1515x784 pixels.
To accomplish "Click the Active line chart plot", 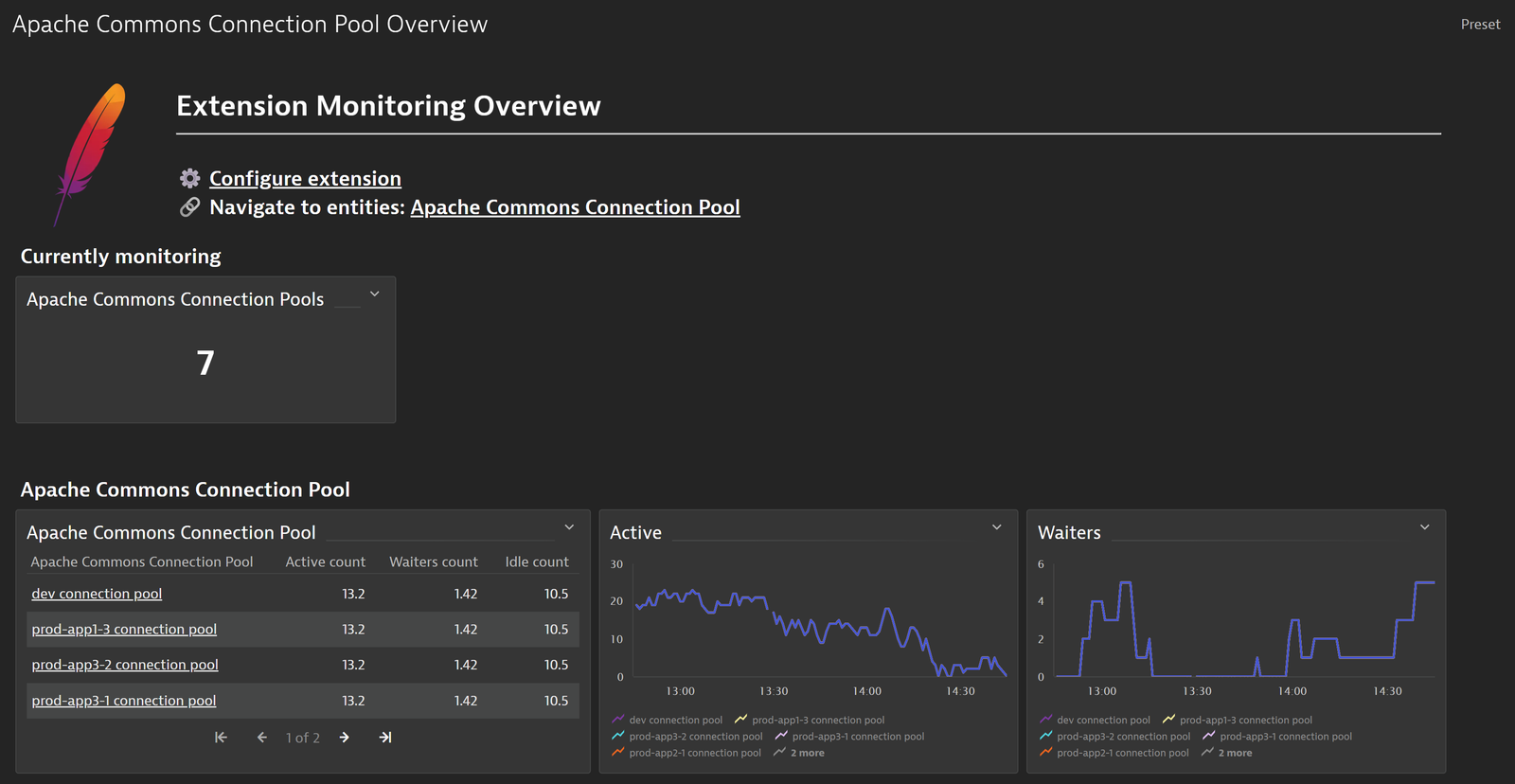I will pyautogui.click(x=820, y=621).
